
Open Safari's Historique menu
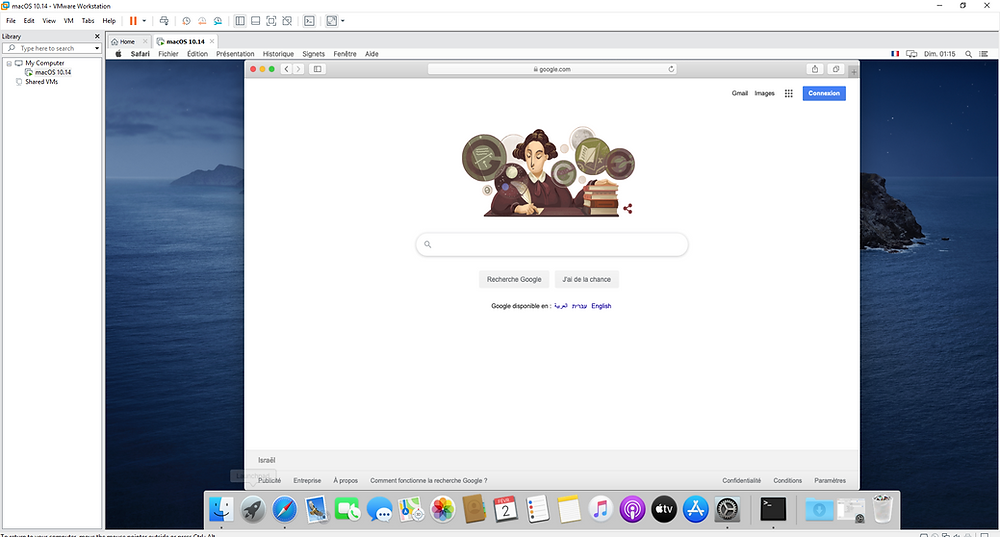pos(278,54)
